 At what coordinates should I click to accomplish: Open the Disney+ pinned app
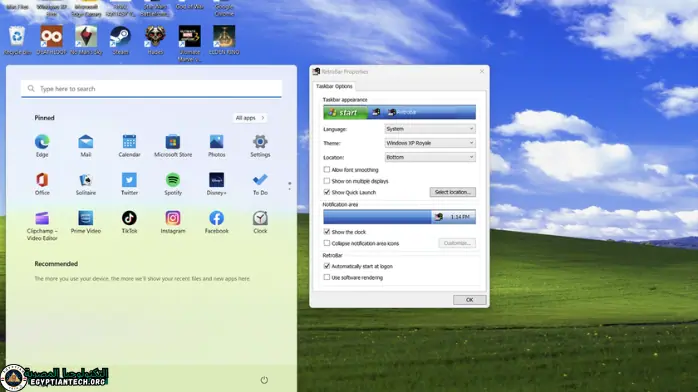point(216,184)
